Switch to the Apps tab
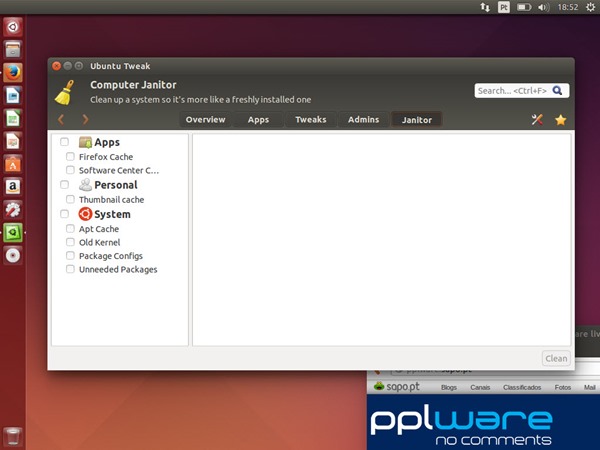This screenshot has height=450, width=600. coord(258,120)
